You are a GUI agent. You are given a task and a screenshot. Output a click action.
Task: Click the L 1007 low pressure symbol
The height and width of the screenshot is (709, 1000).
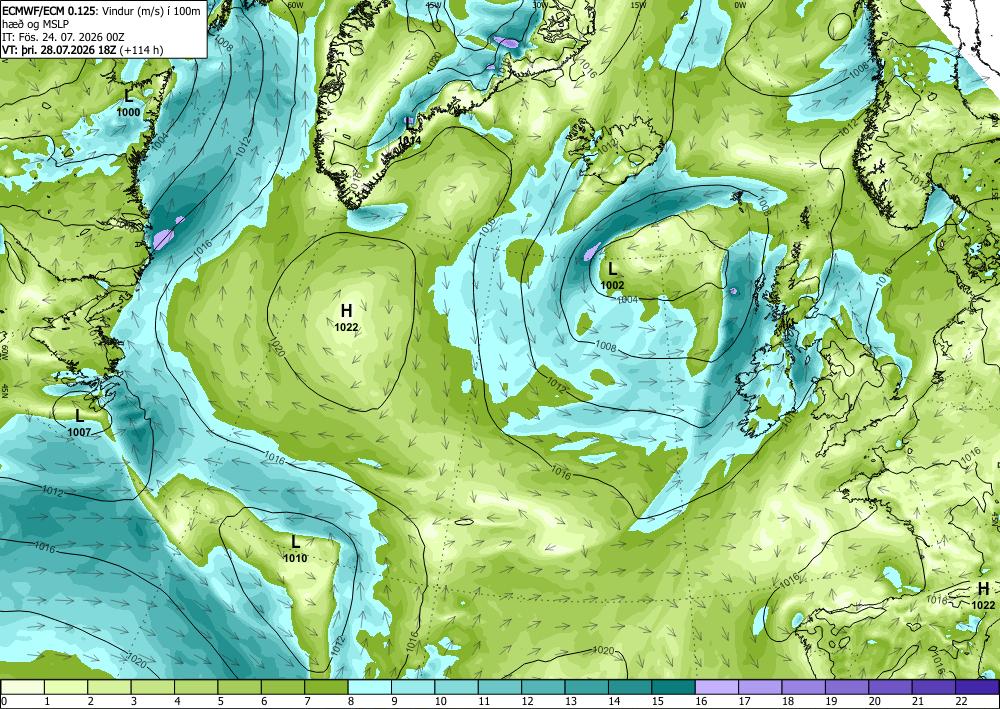(79, 423)
